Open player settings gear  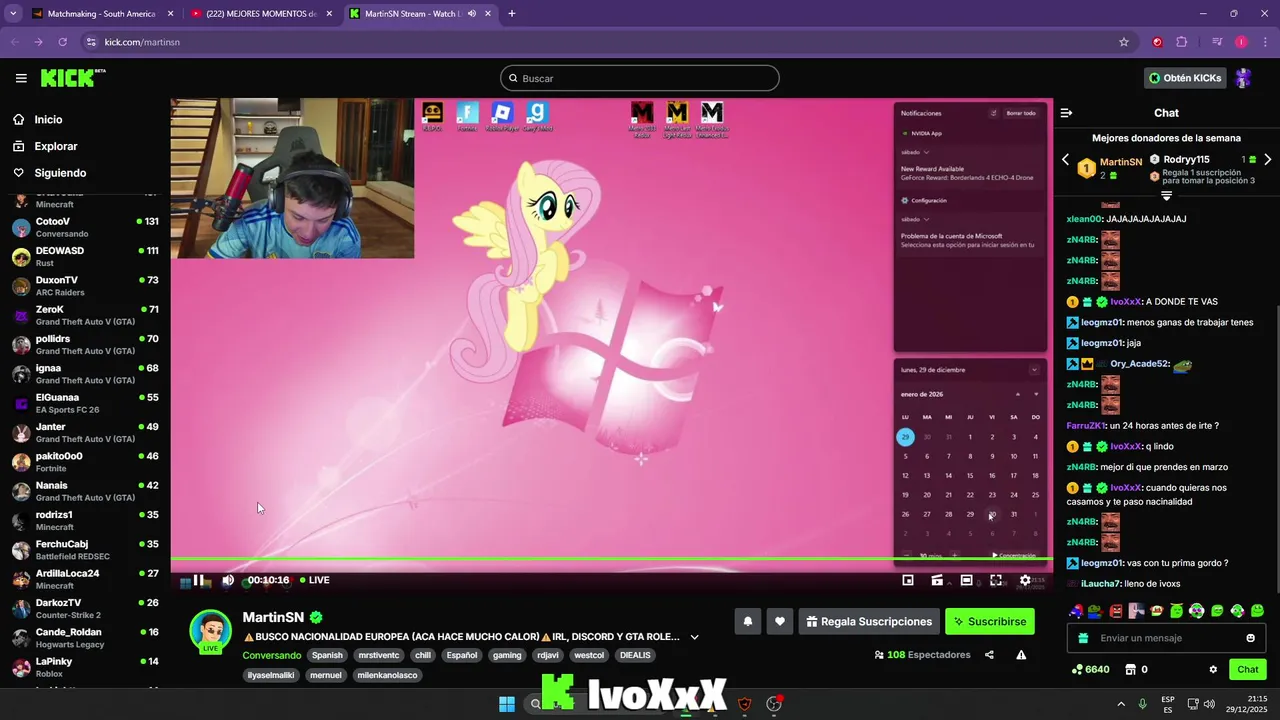[1025, 580]
